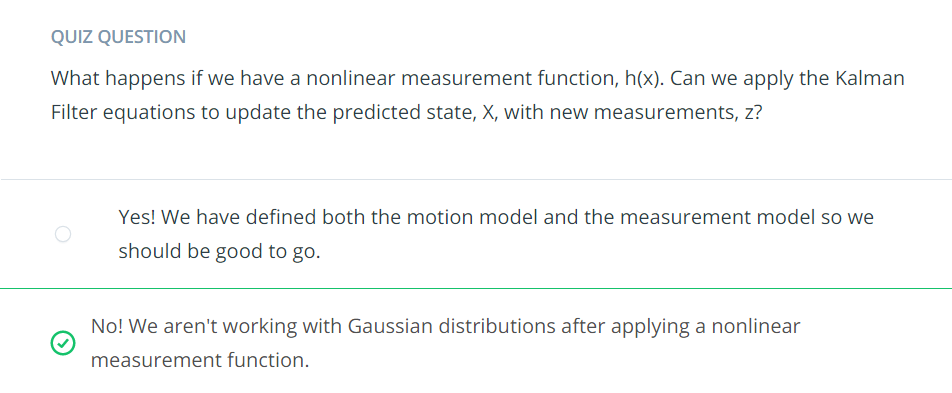Click the "measurement function." last answer line
This screenshot has width=952, height=393.
(200, 360)
